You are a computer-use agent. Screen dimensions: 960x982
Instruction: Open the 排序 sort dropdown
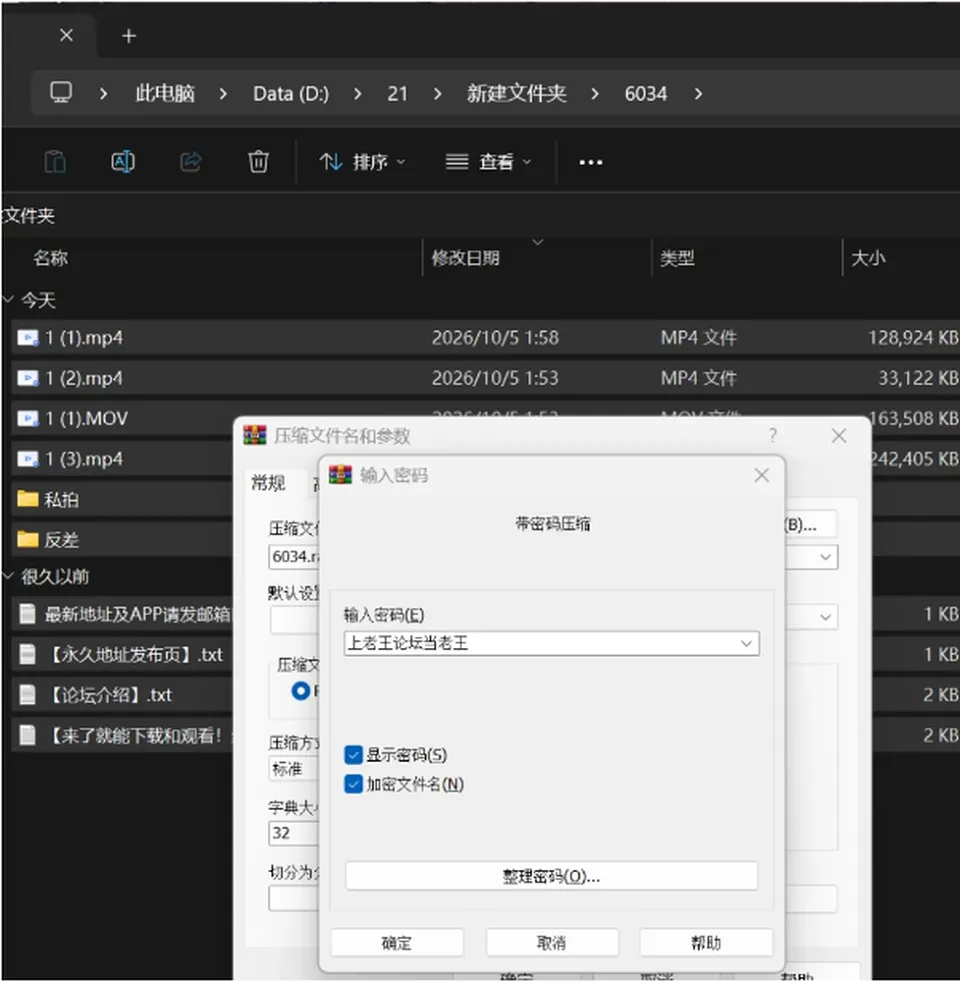(x=363, y=162)
